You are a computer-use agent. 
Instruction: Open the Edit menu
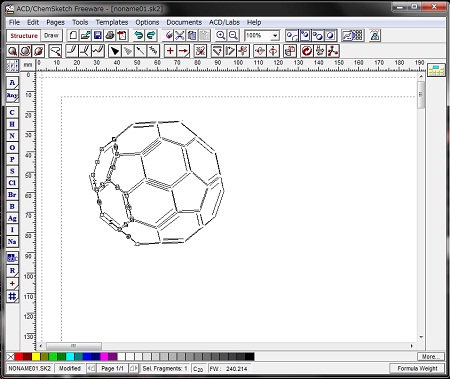pos(33,22)
